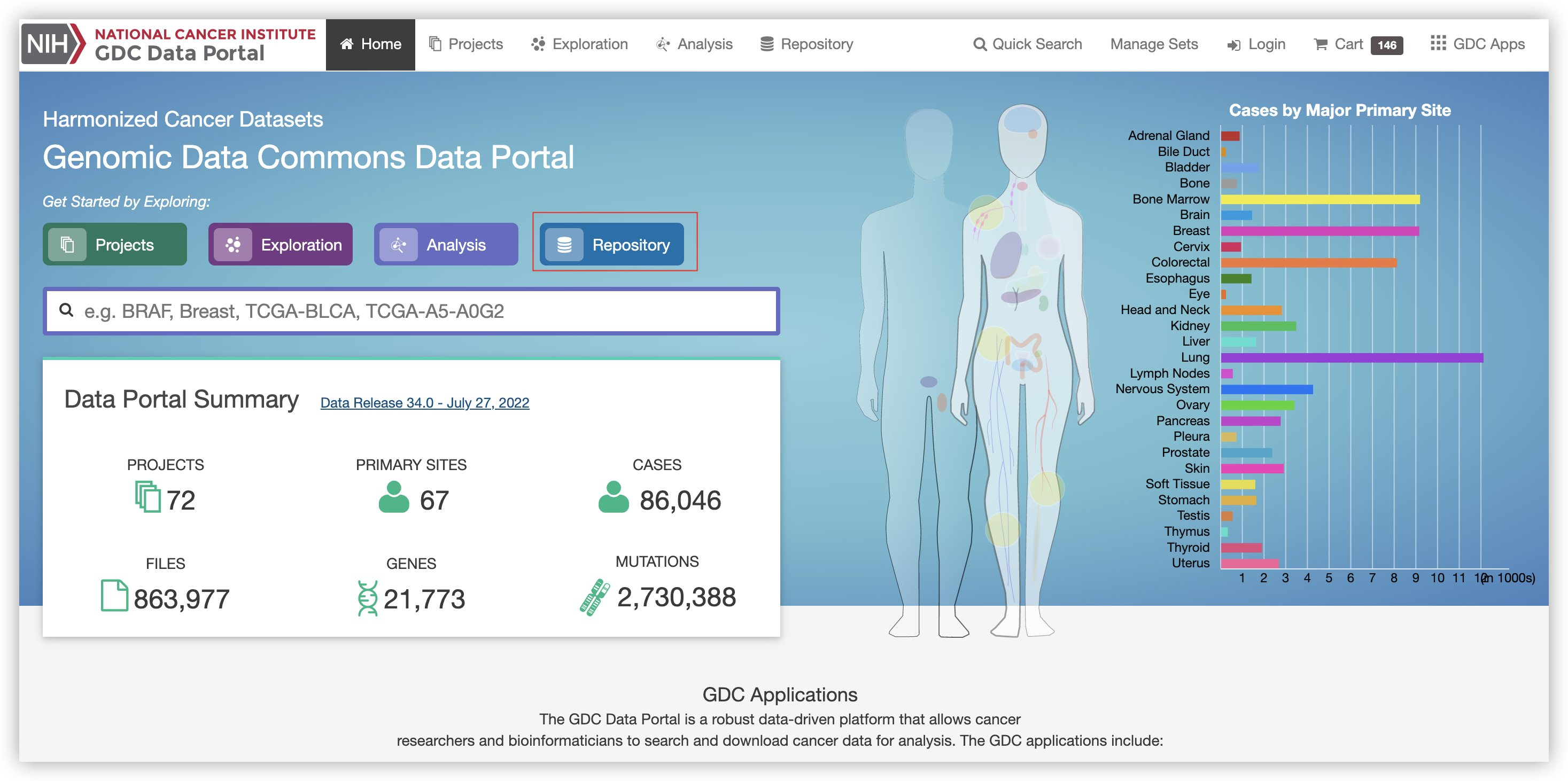1568x781 pixels.
Task: Click the Repository button's database icon
Action: 564,245
